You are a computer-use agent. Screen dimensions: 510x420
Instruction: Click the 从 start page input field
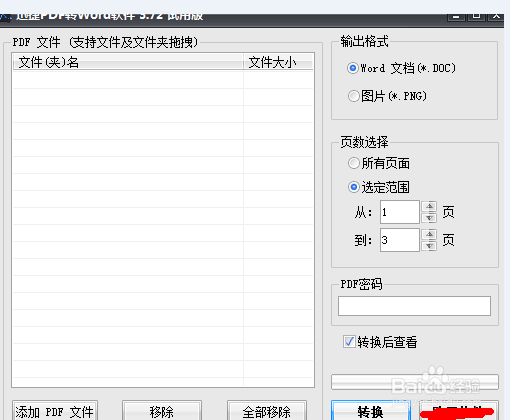(400, 212)
